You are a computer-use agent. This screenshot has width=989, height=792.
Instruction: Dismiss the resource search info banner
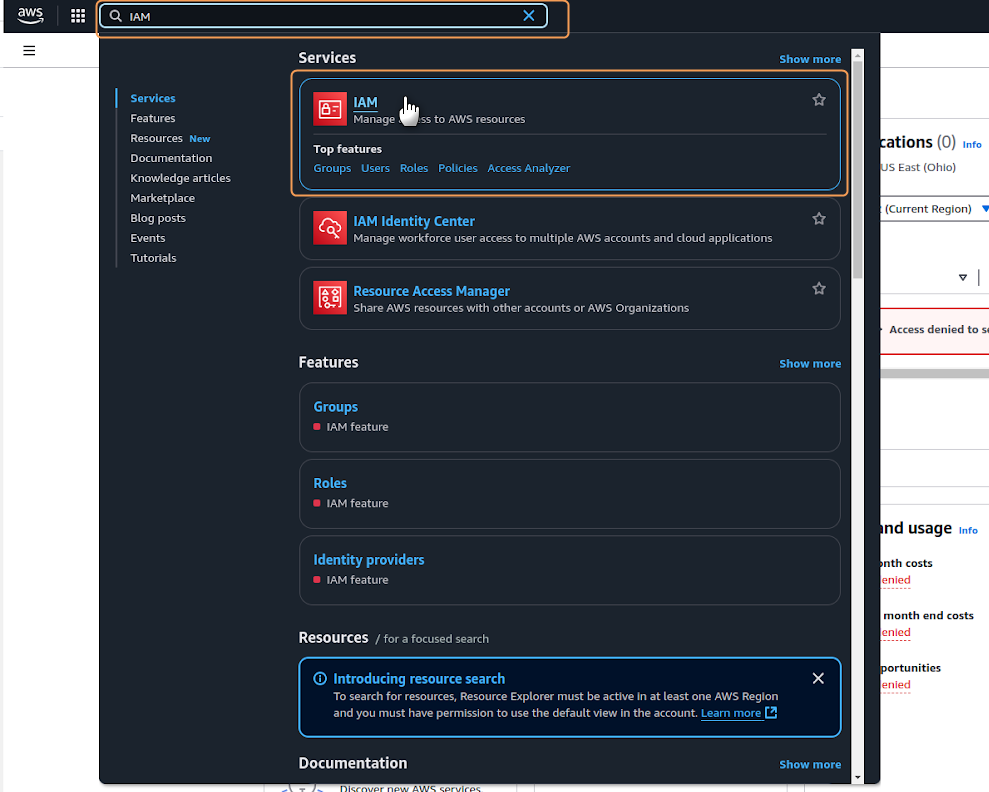pyautogui.click(x=818, y=678)
